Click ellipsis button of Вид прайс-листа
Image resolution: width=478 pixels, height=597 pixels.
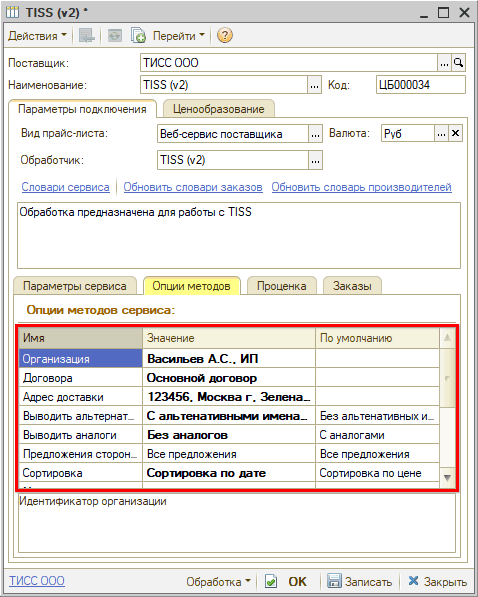315,134
